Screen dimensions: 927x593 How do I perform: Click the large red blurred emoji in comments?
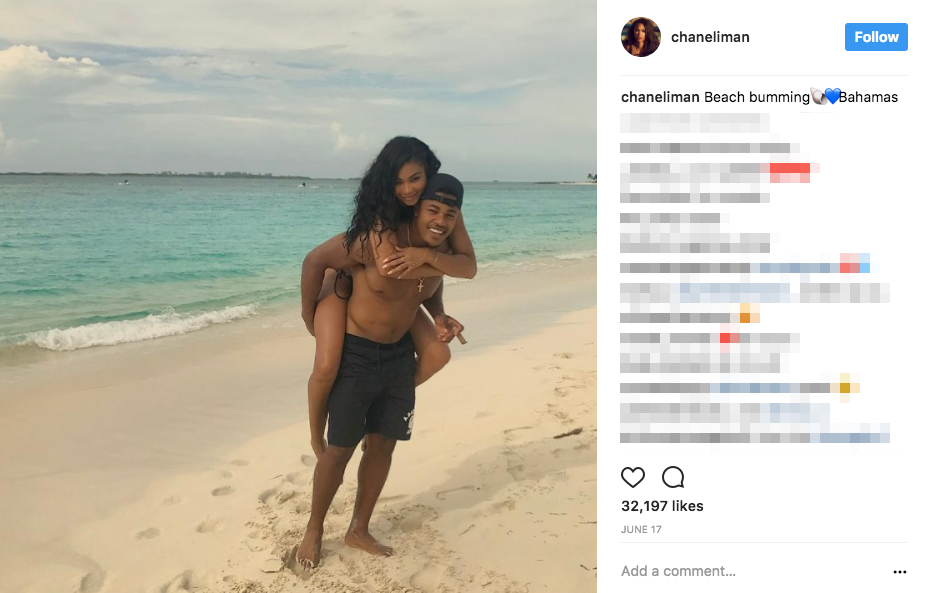click(x=790, y=172)
